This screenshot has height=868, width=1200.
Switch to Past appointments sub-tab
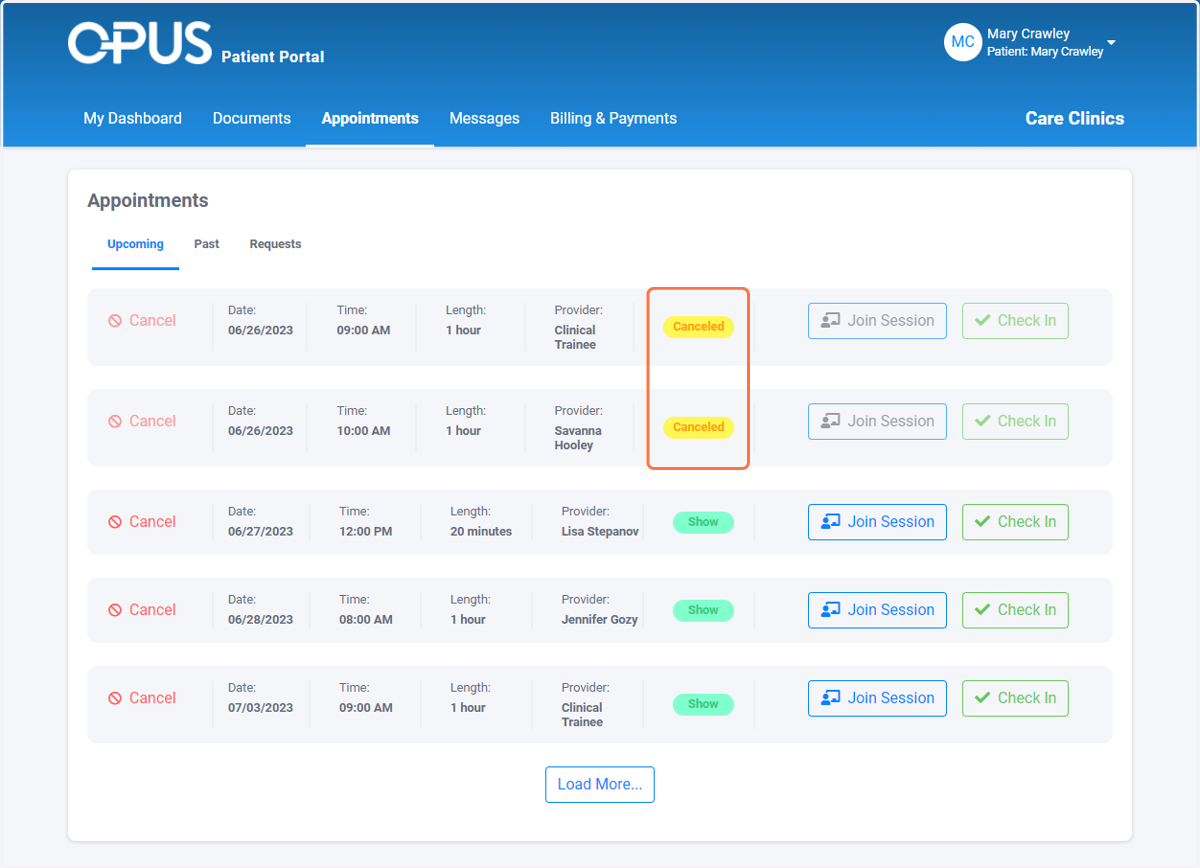point(207,244)
